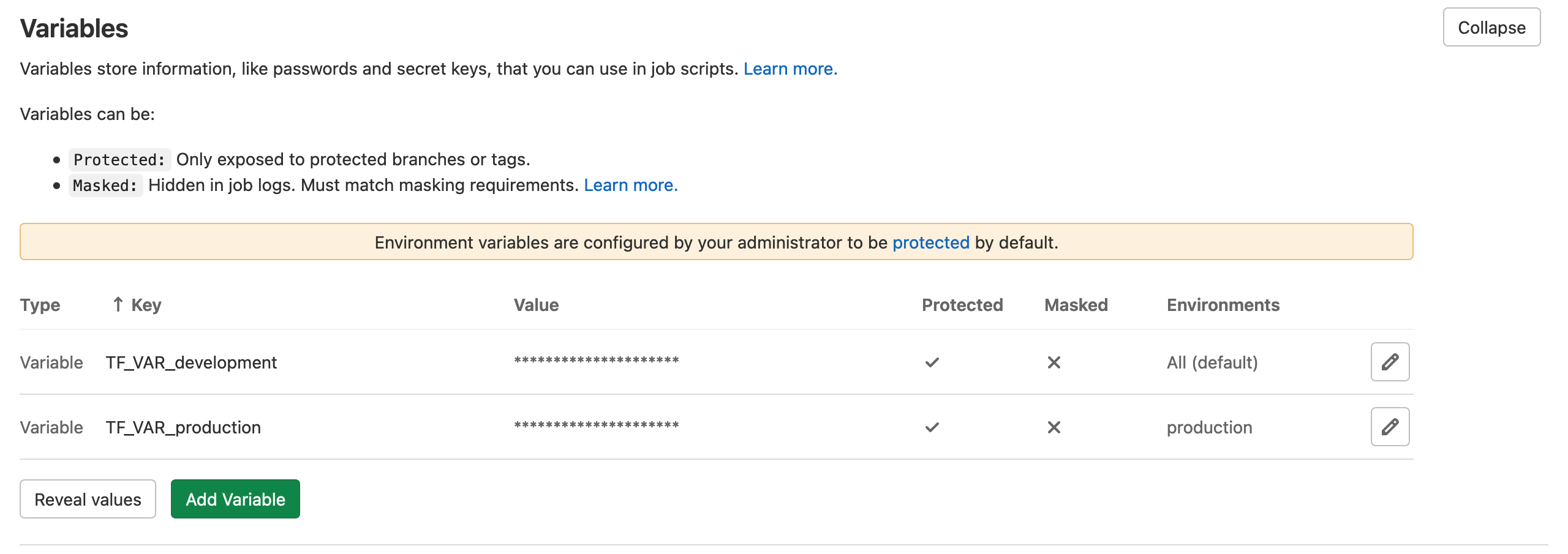Image resolution: width=1568 pixels, height=554 pixels.
Task: Click the Value column header
Action: pos(536,305)
